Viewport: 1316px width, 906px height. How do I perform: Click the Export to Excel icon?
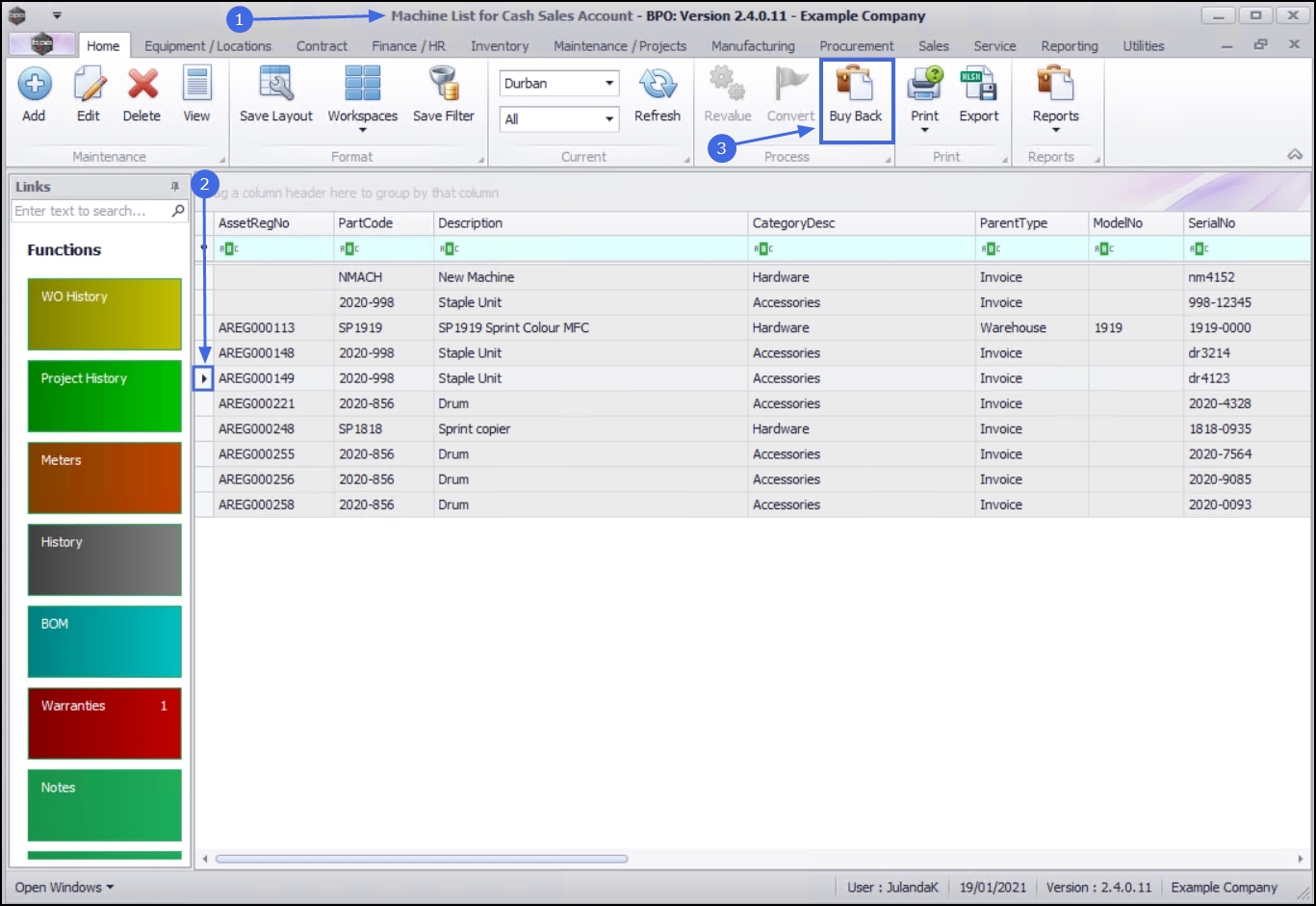(x=979, y=84)
